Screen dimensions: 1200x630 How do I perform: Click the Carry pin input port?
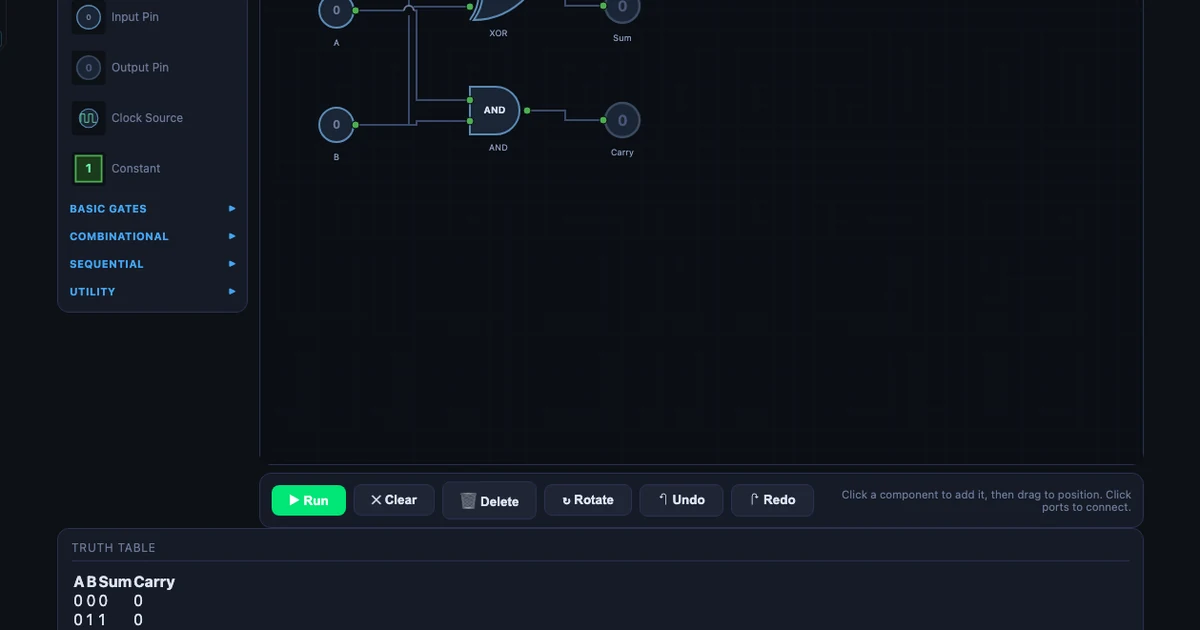click(x=604, y=120)
